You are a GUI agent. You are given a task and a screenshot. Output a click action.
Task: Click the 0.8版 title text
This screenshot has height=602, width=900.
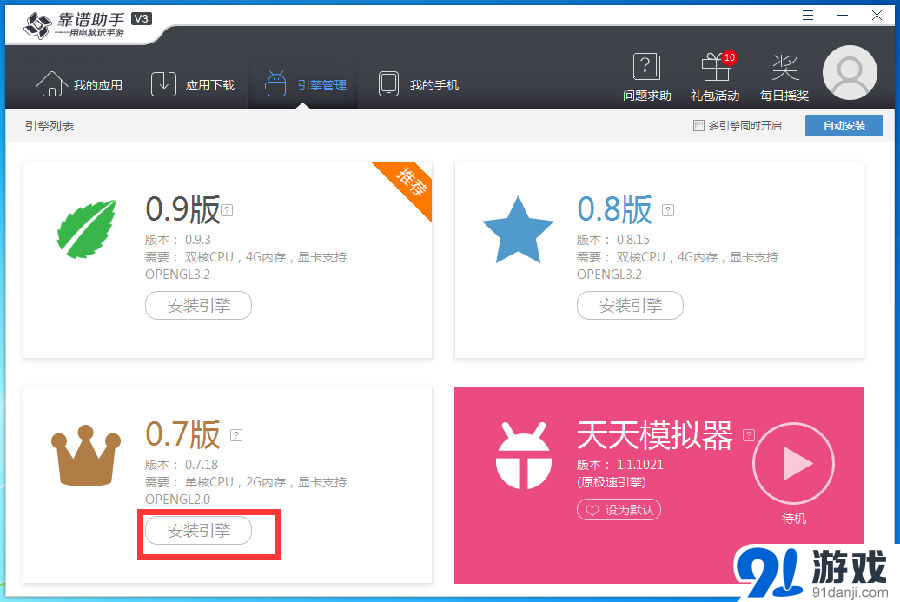click(615, 209)
